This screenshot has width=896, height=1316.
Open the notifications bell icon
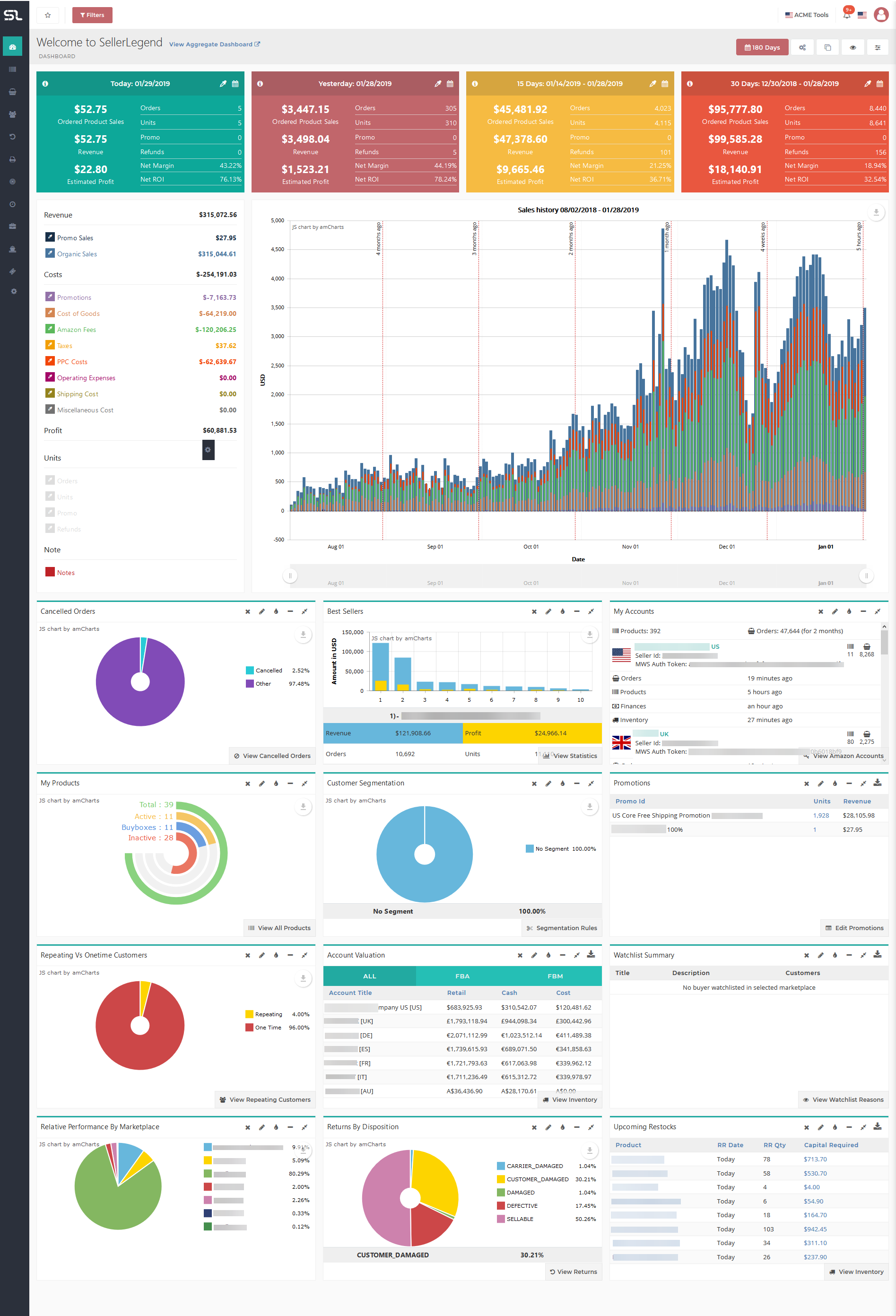tap(847, 15)
